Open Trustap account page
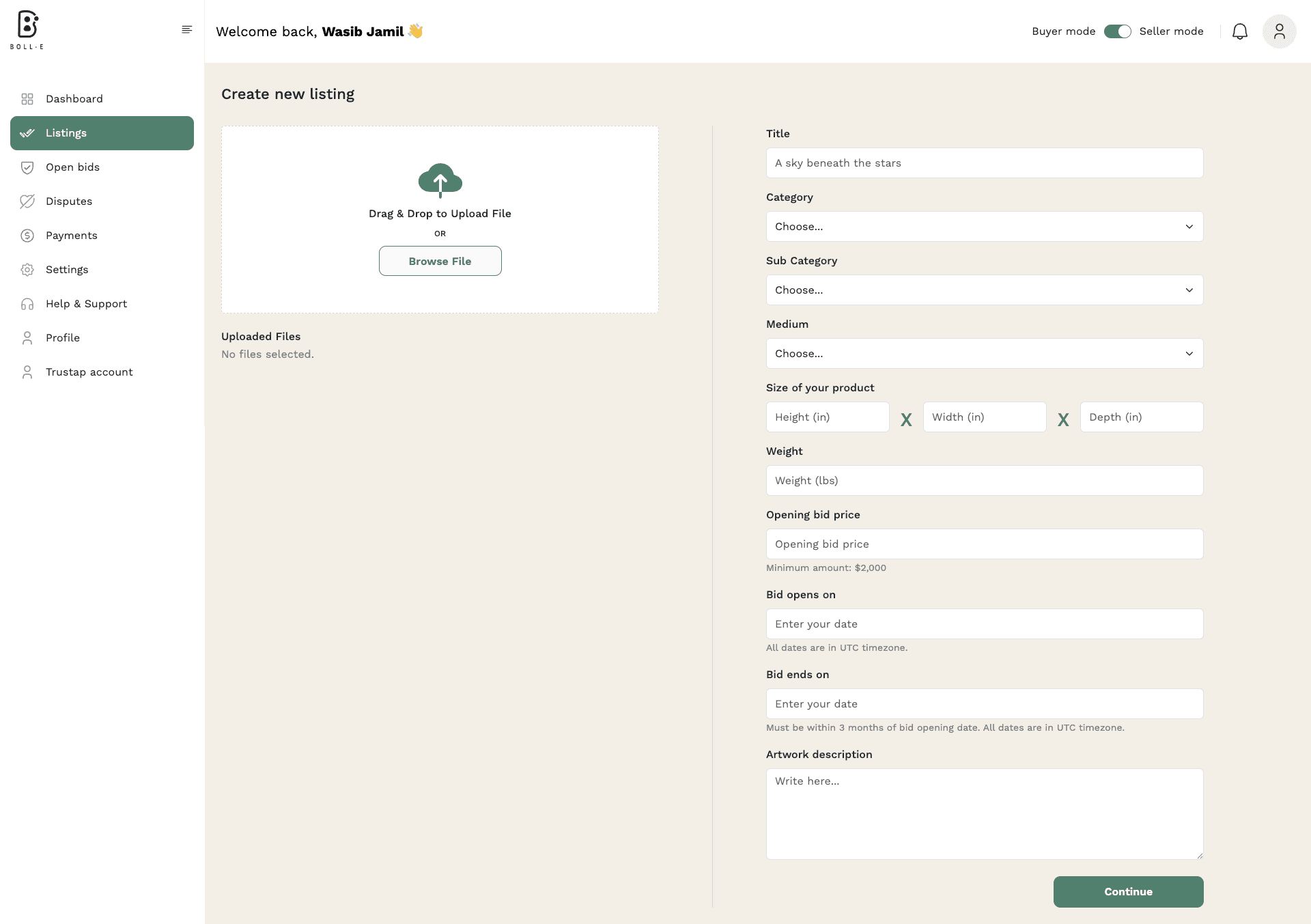Viewport: 1311px width, 924px height. point(89,372)
